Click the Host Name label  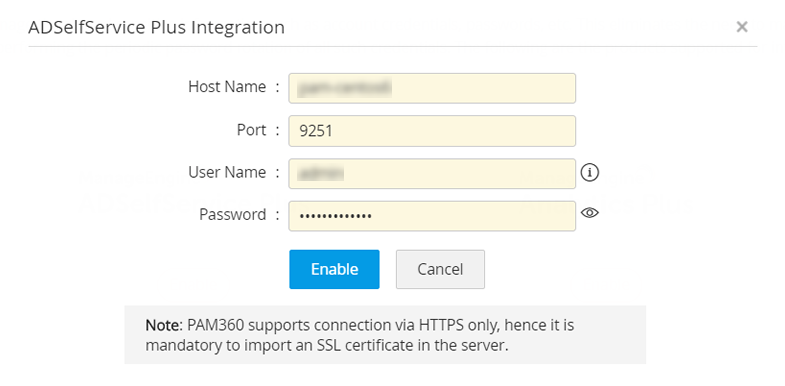227,87
